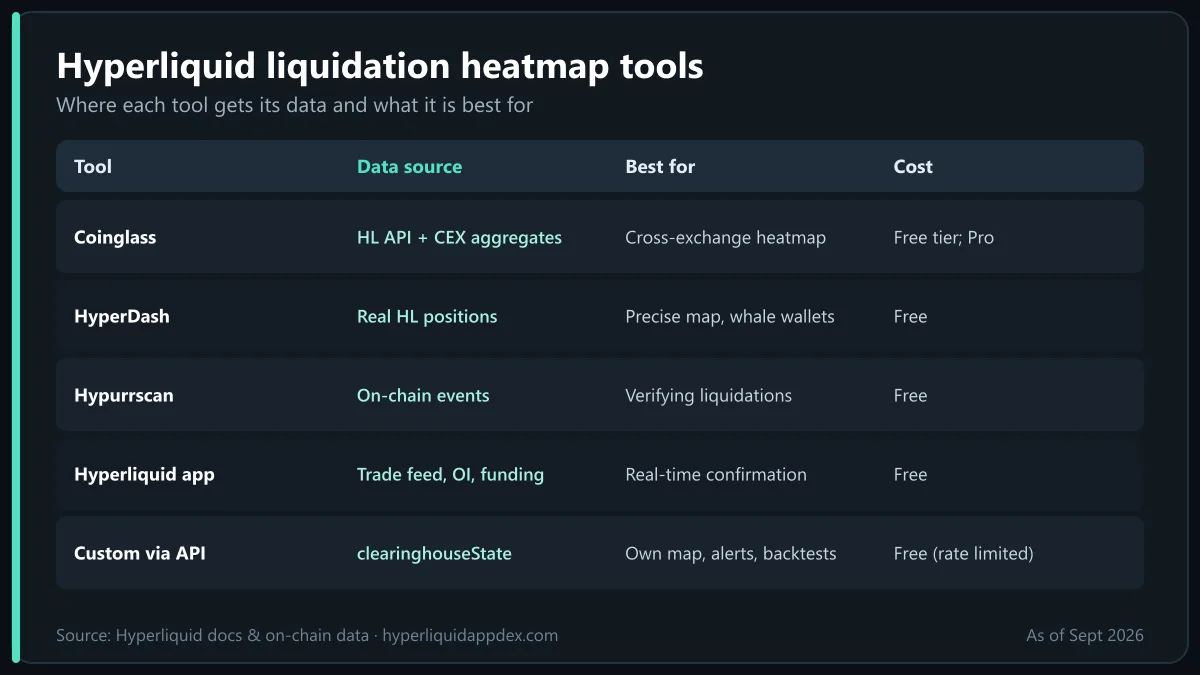Click 'Own map, alerts, backtests' cell

click(x=731, y=554)
